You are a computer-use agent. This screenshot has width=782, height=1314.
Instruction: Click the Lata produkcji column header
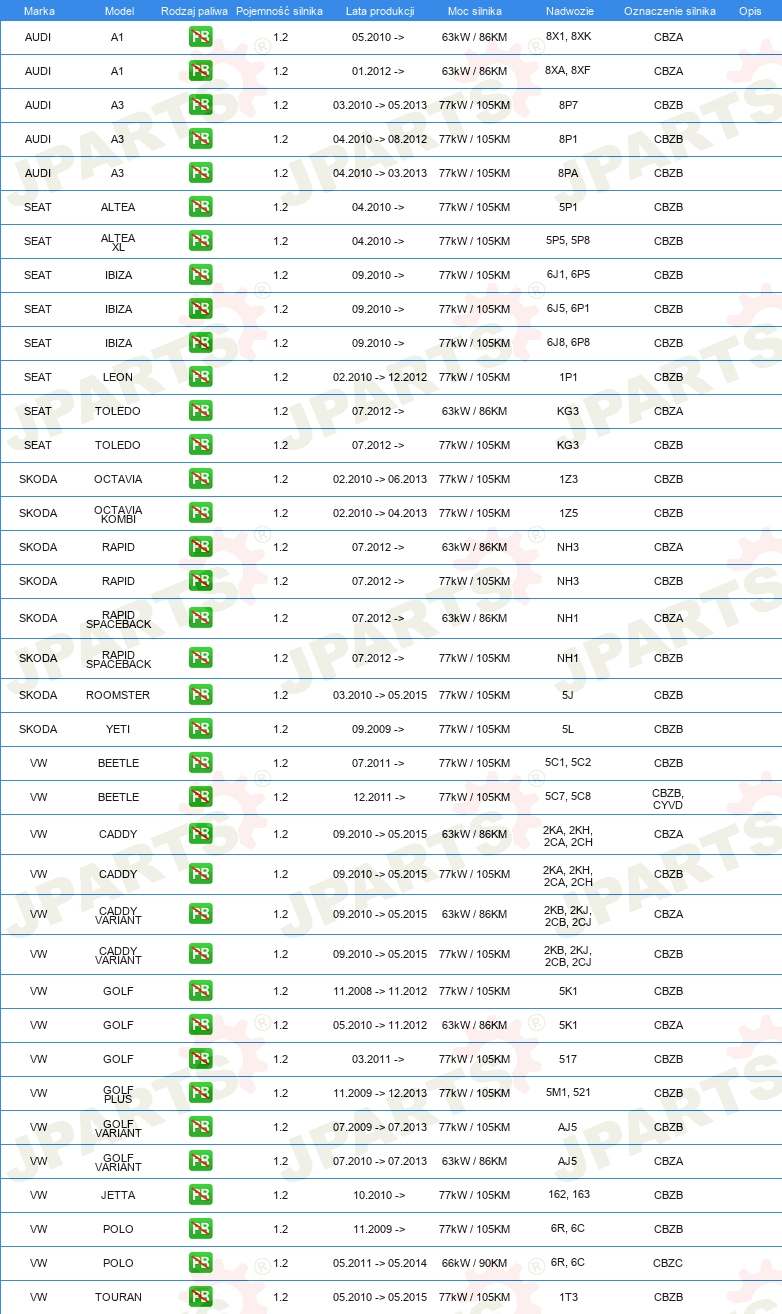point(380,11)
